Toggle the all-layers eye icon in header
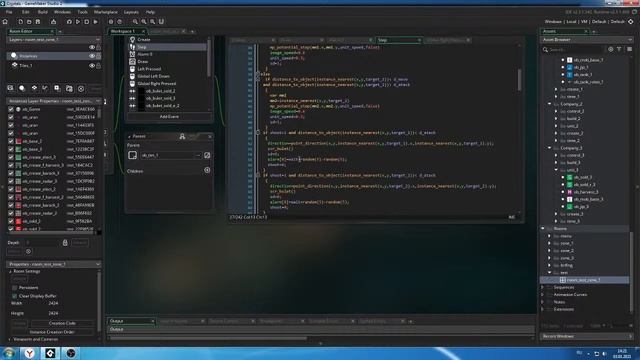This screenshot has height=360, width=640. 92,47
